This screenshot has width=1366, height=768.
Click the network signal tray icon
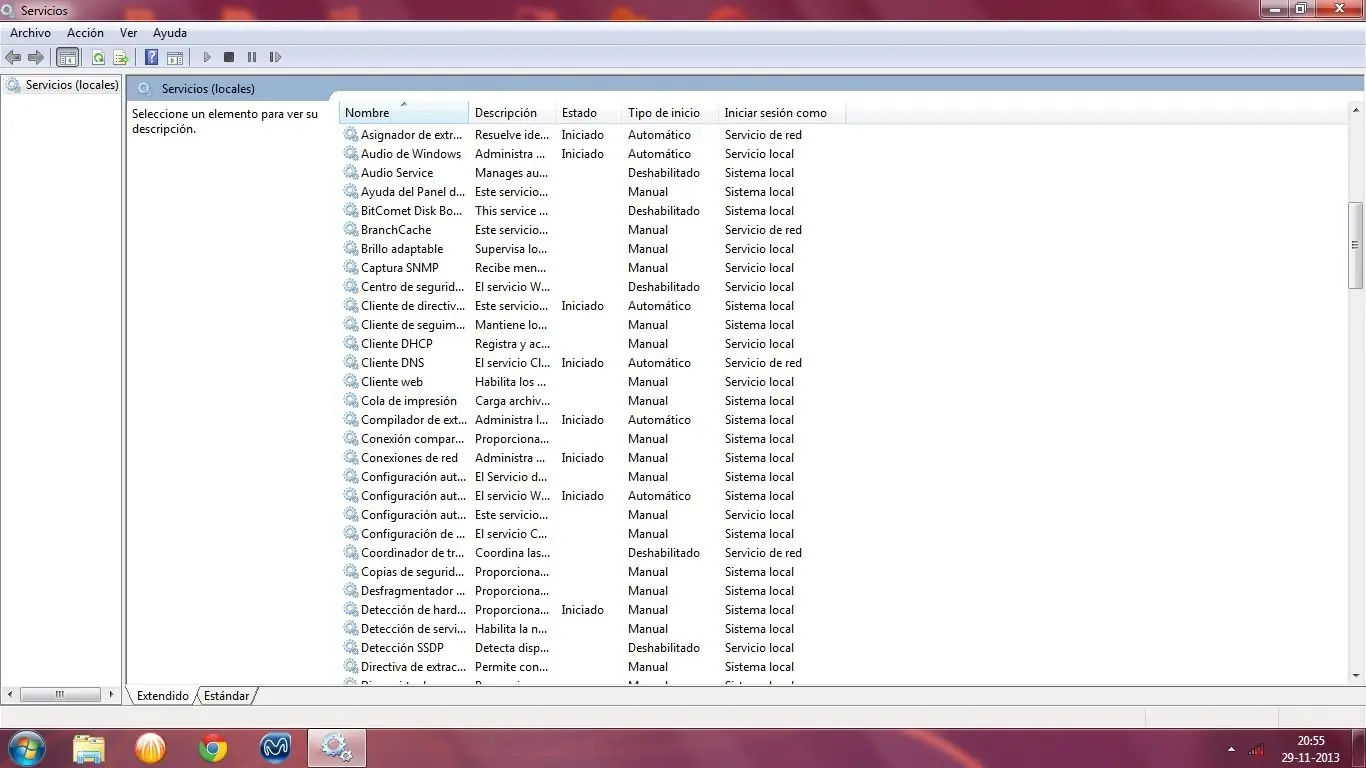point(1256,749)
